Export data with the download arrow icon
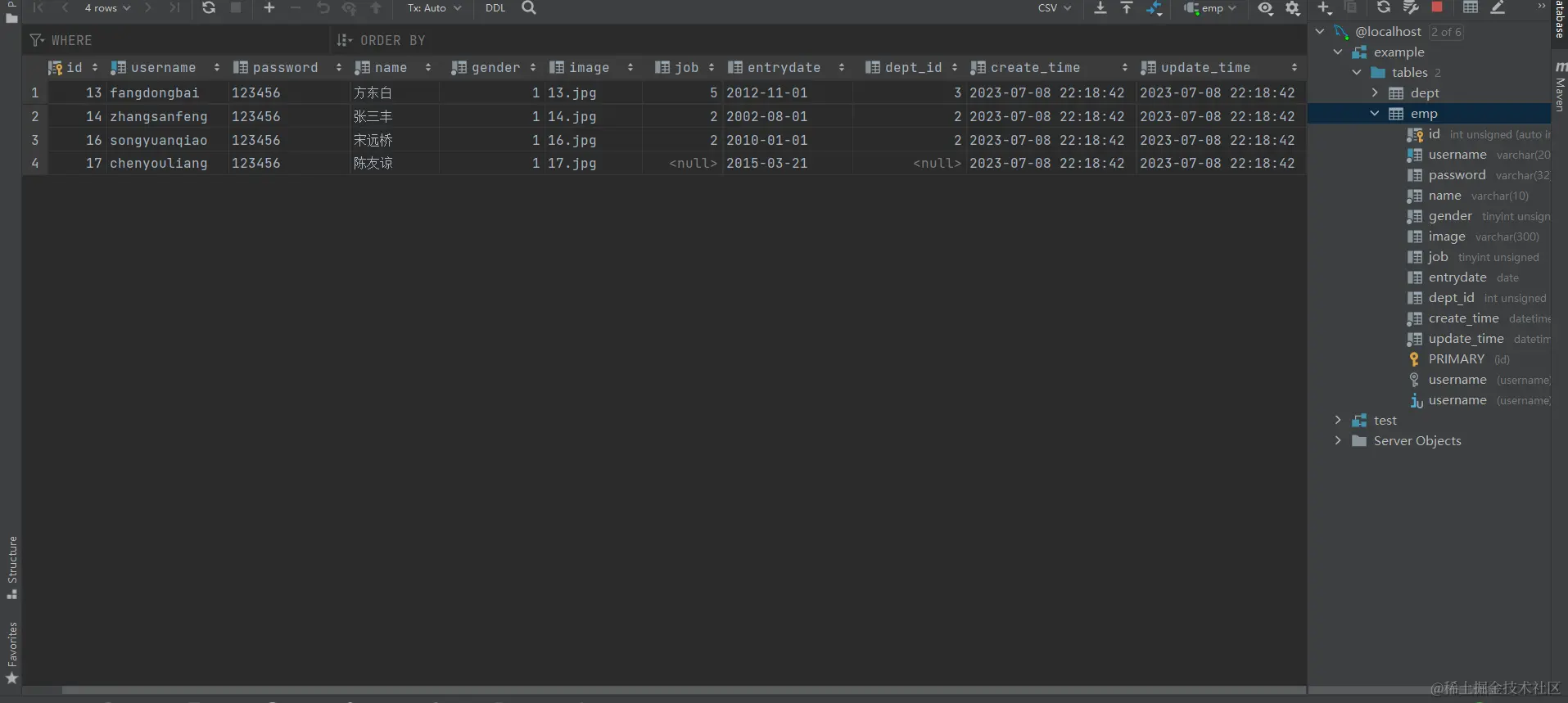Image resolution: width=1568 pixels, height=703 pixels. [1100, 8]
